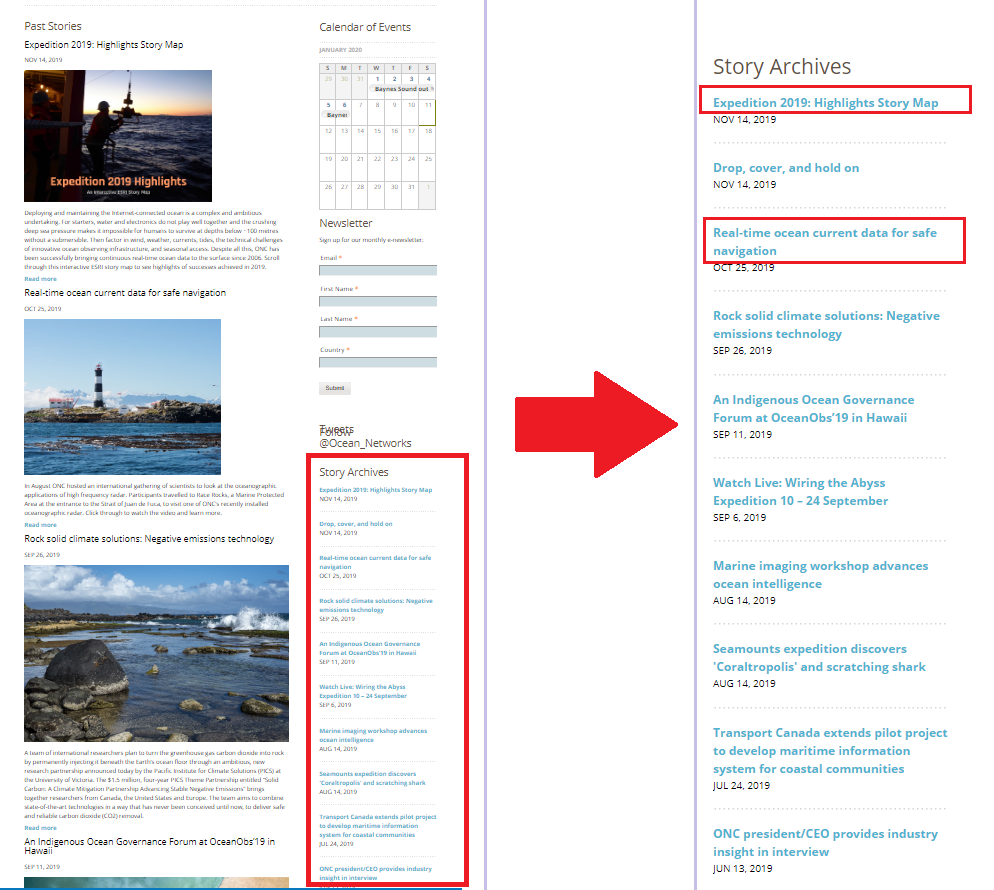Image resolution: width=994 pixels, height=890 pixels.
Task: Open Past Stories title 'Rock solid climate solutions'
Action: pos(149,539)
